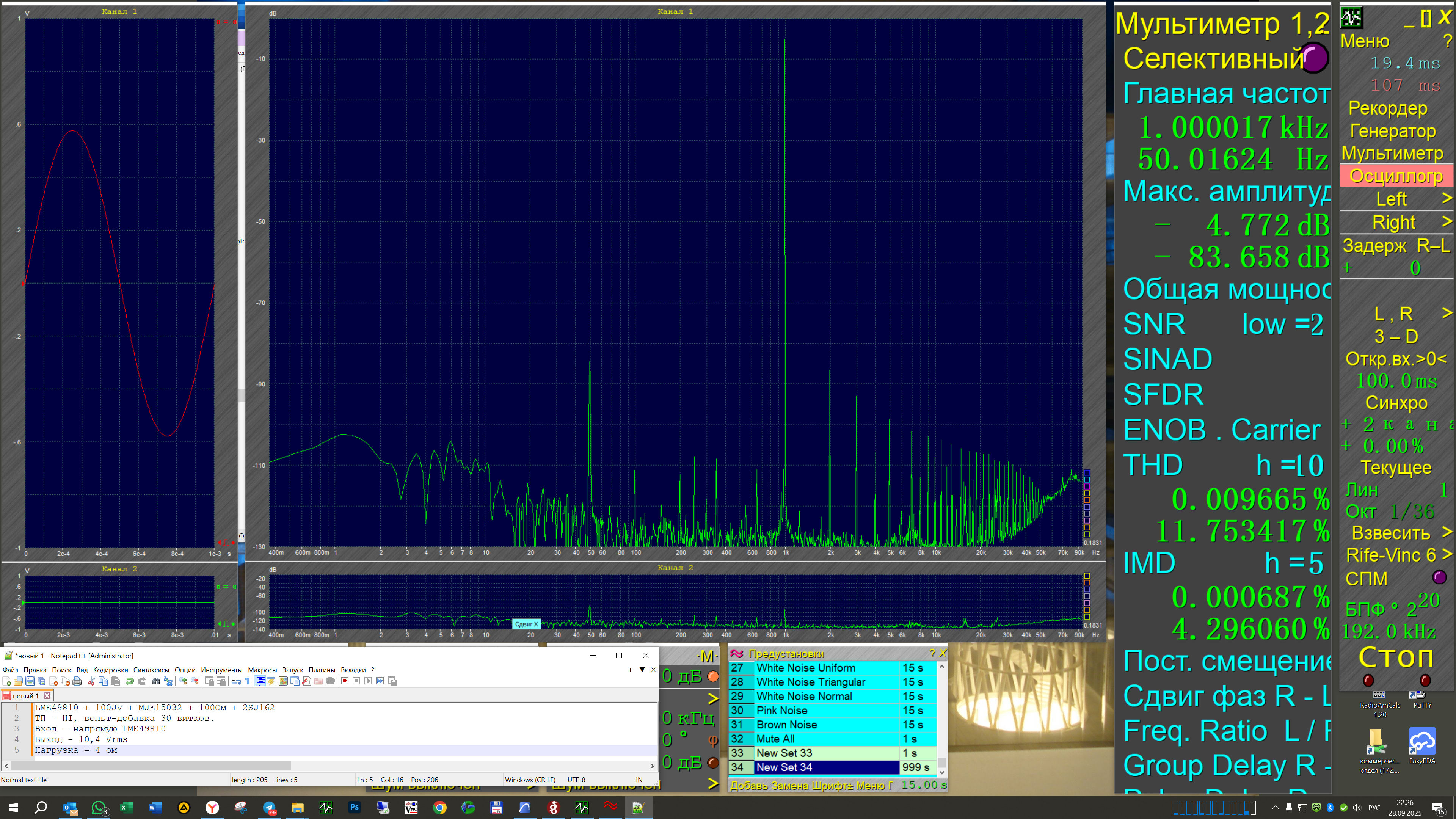
Task: Click the Print icon in Notepad++ toolbar
Action: pyautogui.click(x=77, y=681)
